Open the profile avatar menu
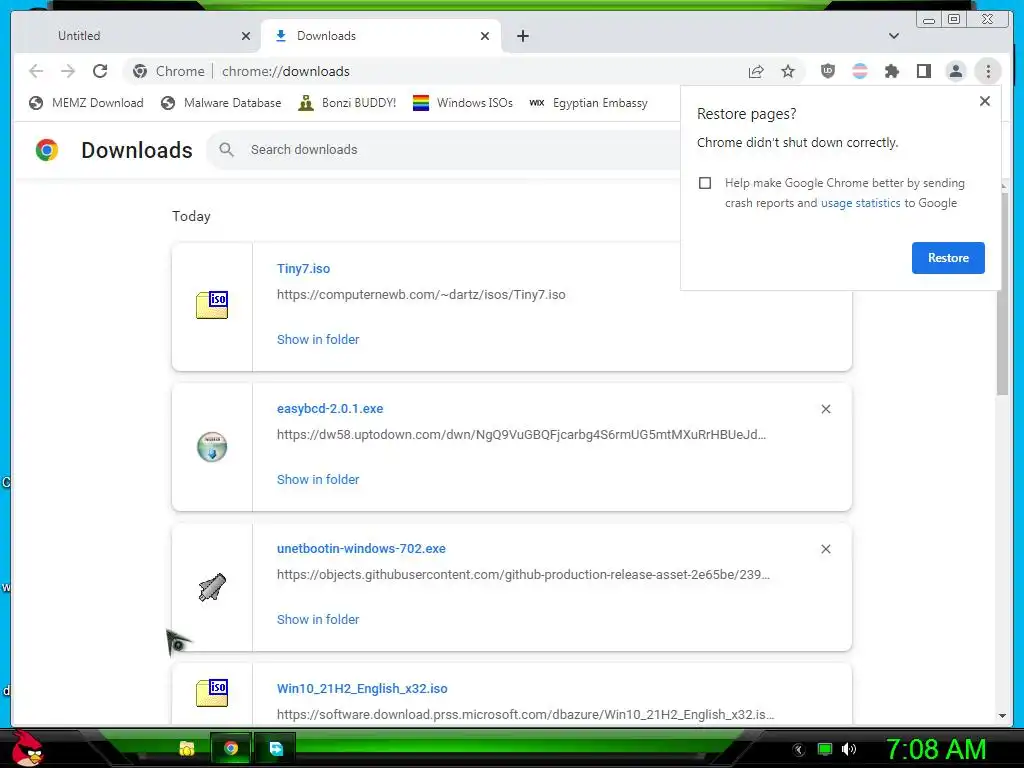Screen dimensions: 1024x768 pyautogui.click(x=955, y=71)
